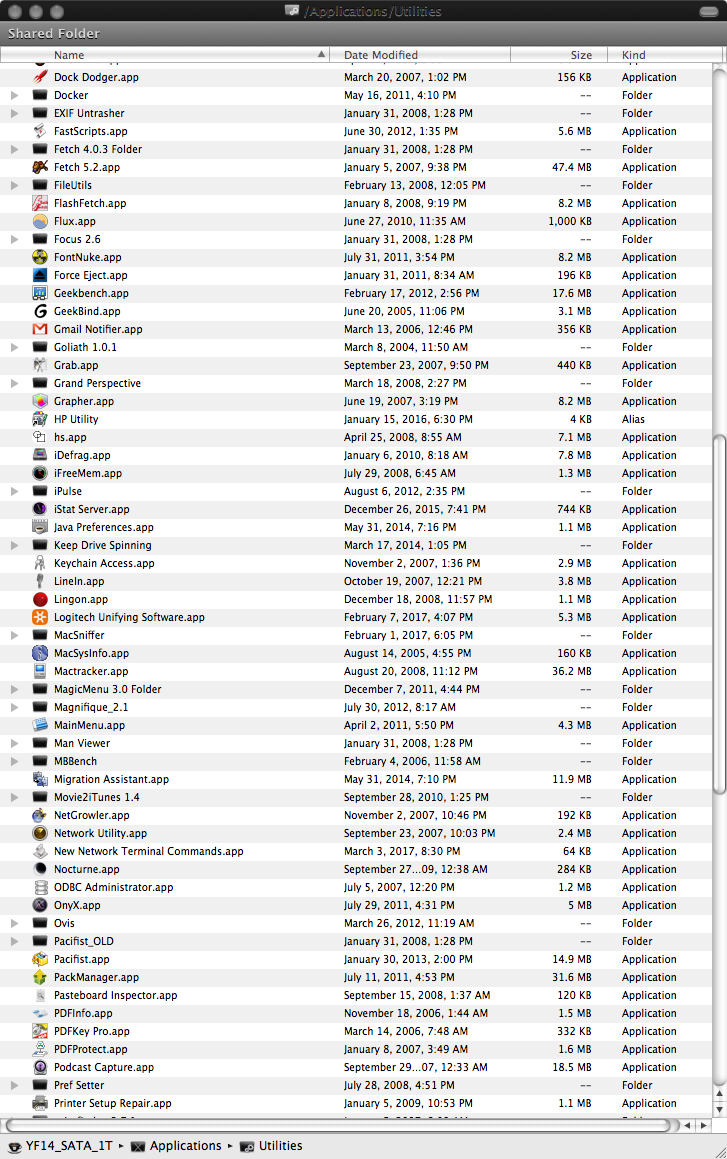Expand the EXIF Untrasher folder
This screenshot has height=1159, width=727.
coord(14,113)
